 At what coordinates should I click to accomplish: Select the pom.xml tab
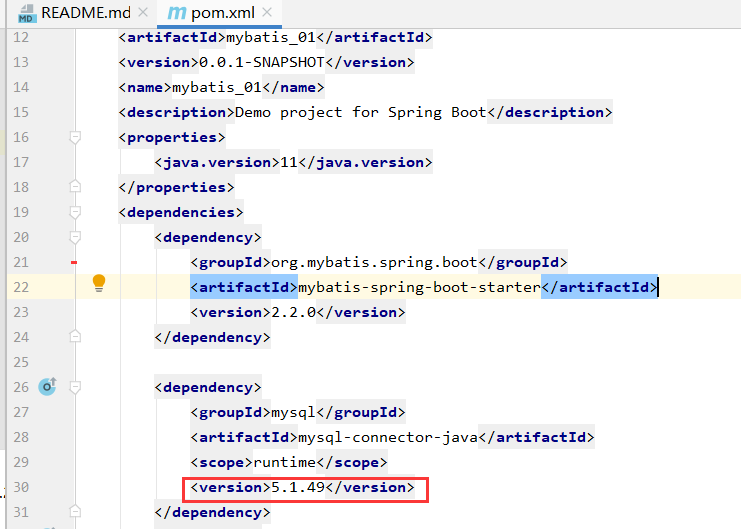tap(219, 13)
